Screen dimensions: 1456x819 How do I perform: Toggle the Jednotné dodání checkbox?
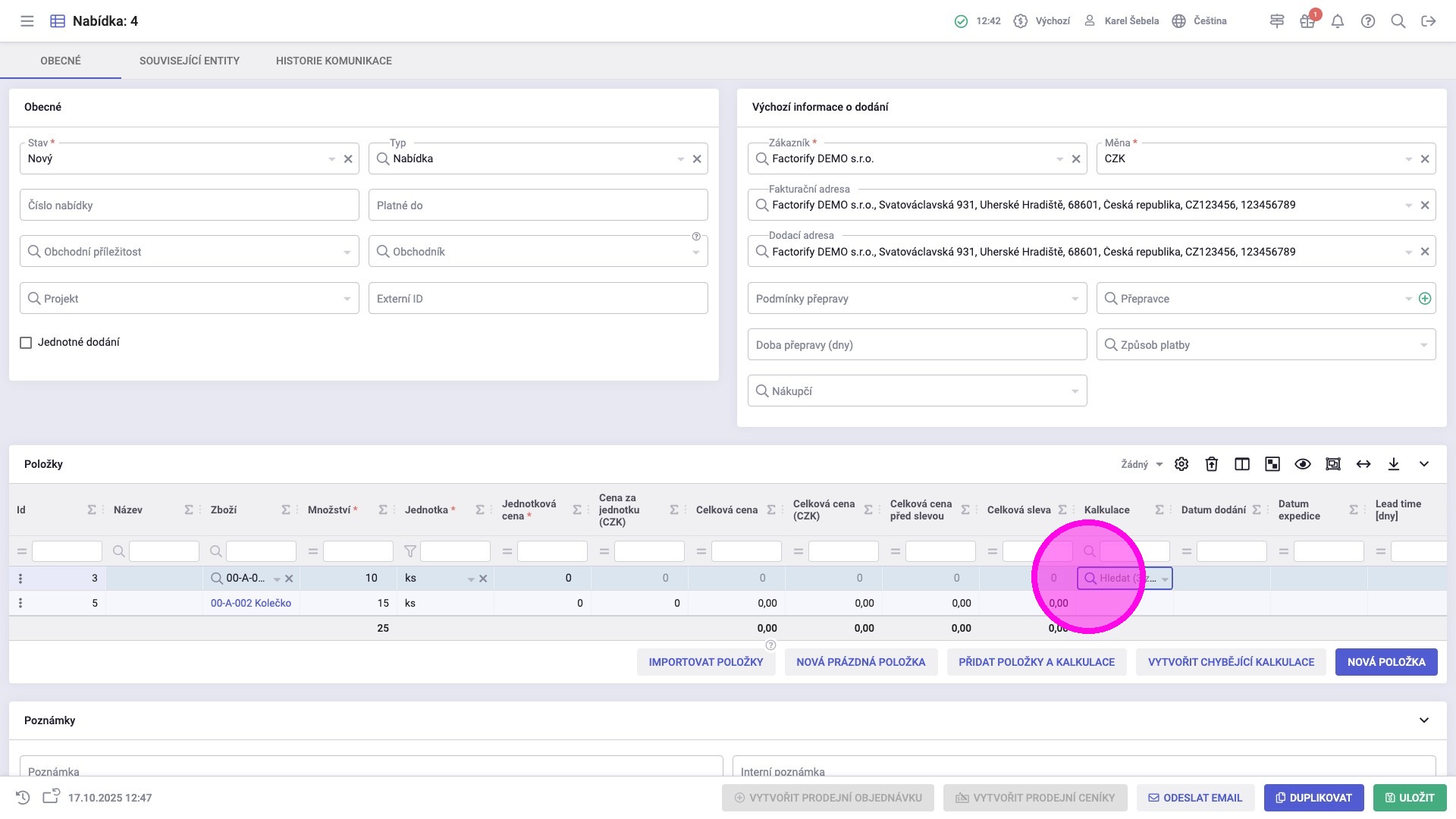pos(26,343)
